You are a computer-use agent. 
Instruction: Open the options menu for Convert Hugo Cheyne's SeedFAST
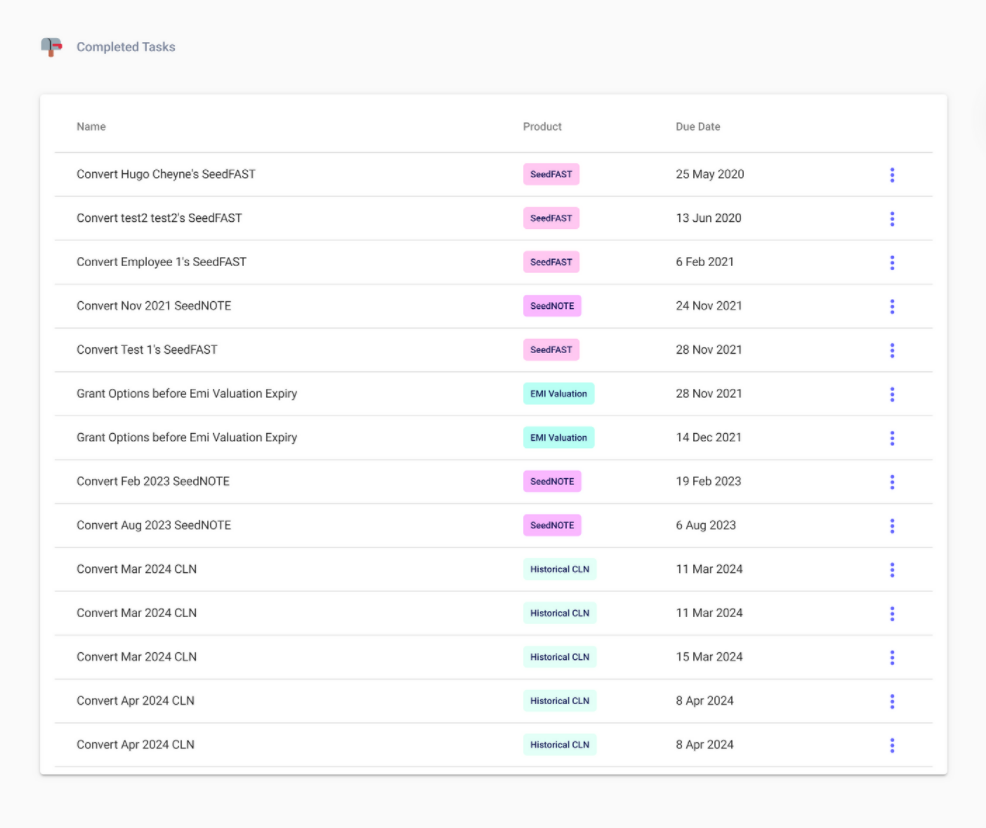point(892,175)
